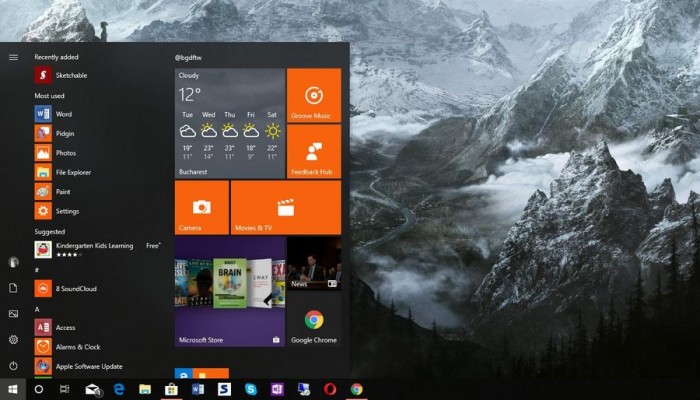Screen dimensions: 700x400
Task: Click the Suggested heading
Action: click(50, 231)
